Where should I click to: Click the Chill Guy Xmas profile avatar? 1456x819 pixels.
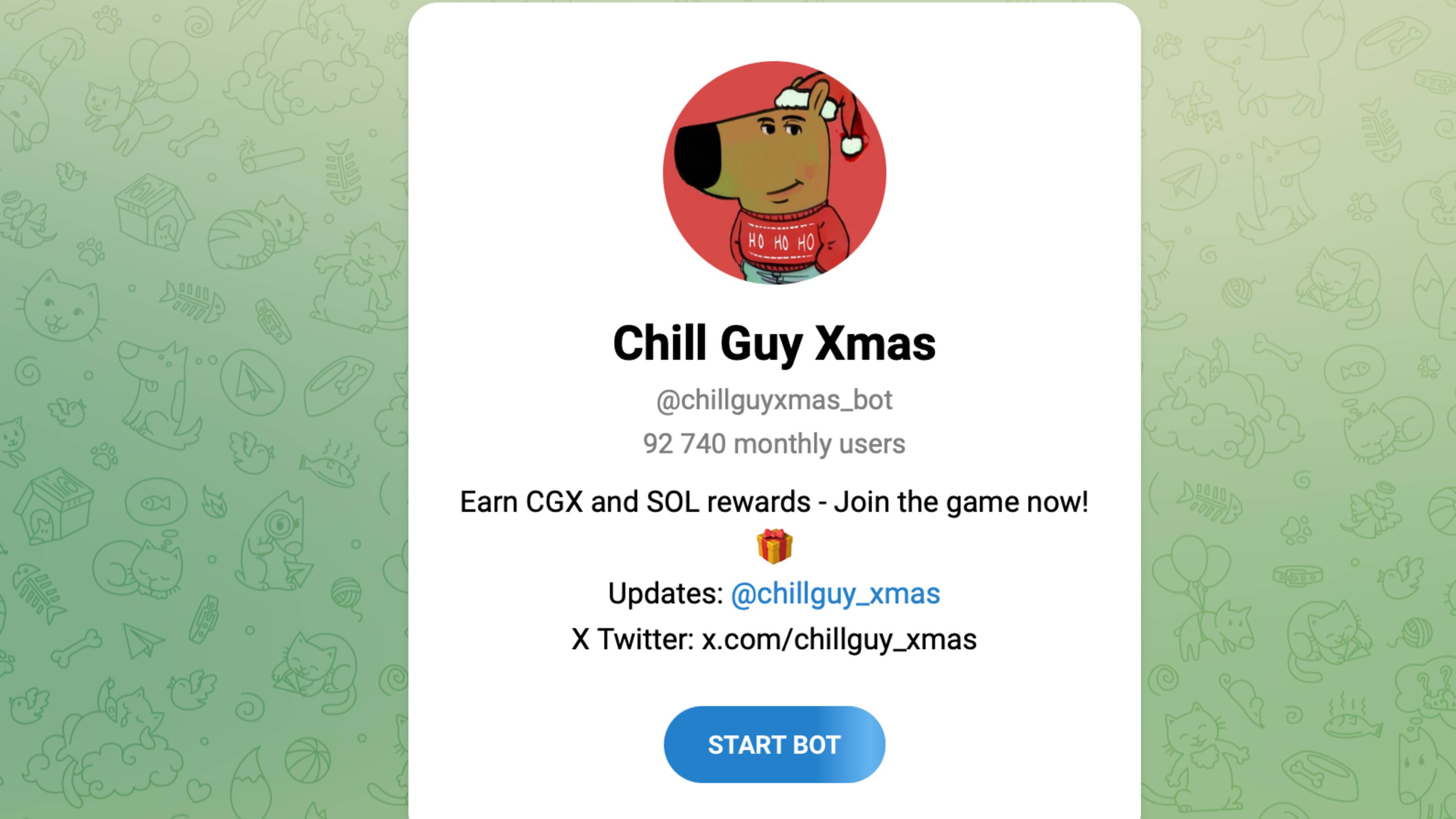click(x=774, y=173)
